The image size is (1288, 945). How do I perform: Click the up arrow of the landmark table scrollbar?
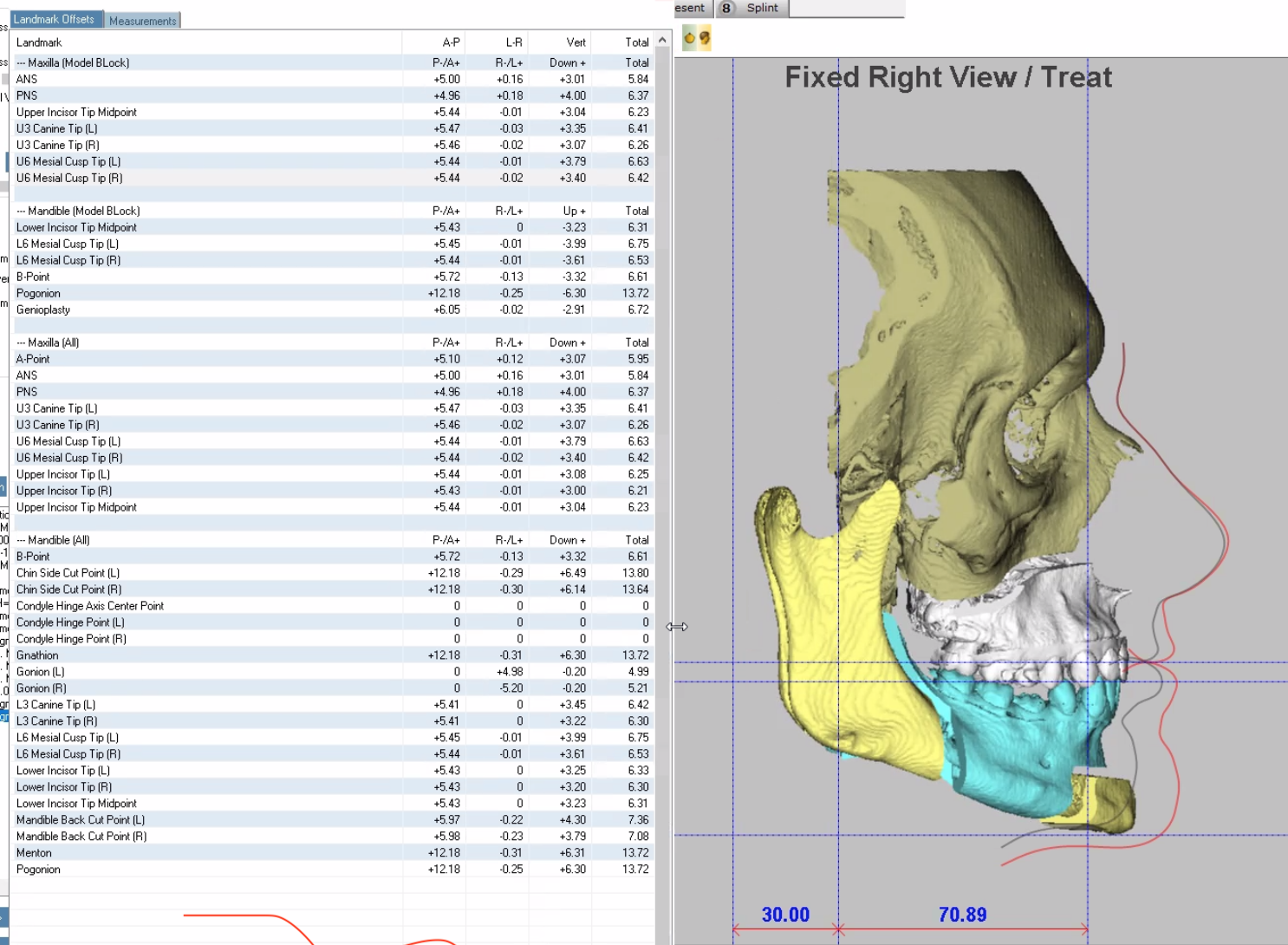point(662,40)
